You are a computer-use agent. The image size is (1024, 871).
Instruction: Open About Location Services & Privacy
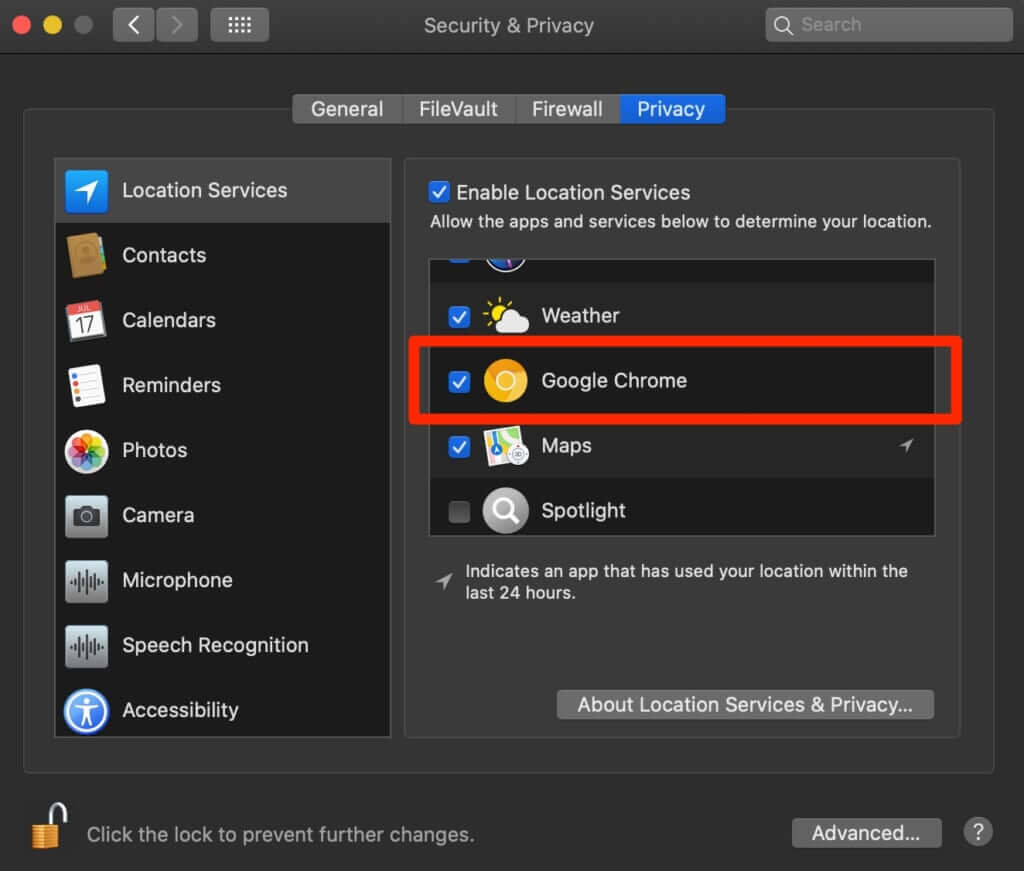(x=745, y=705)
